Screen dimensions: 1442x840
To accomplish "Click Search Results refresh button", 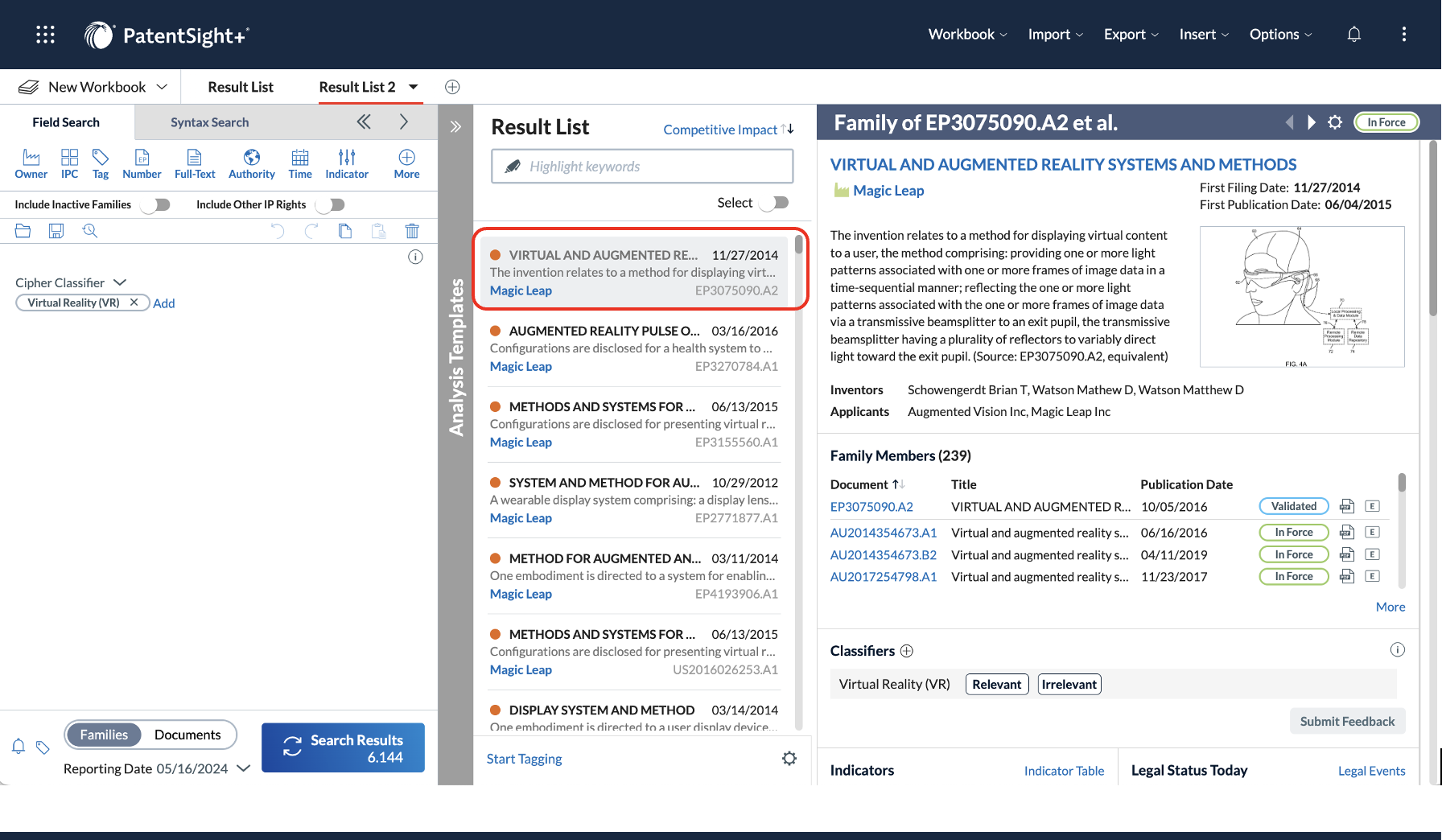I will pyautogui.click(x=343, y=748).
